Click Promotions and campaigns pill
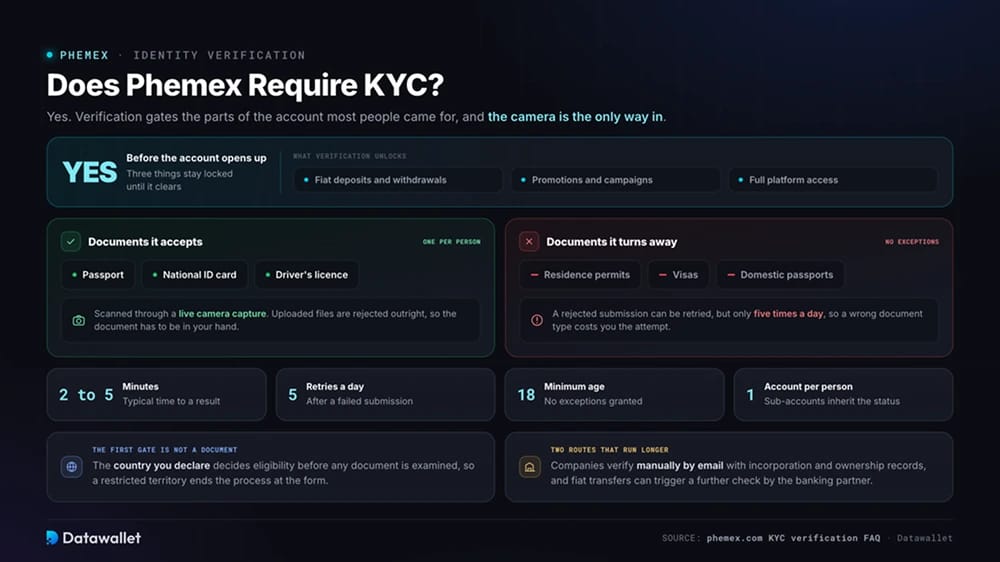This screenshot has width=1000, height=562. [x=615, y=180]
